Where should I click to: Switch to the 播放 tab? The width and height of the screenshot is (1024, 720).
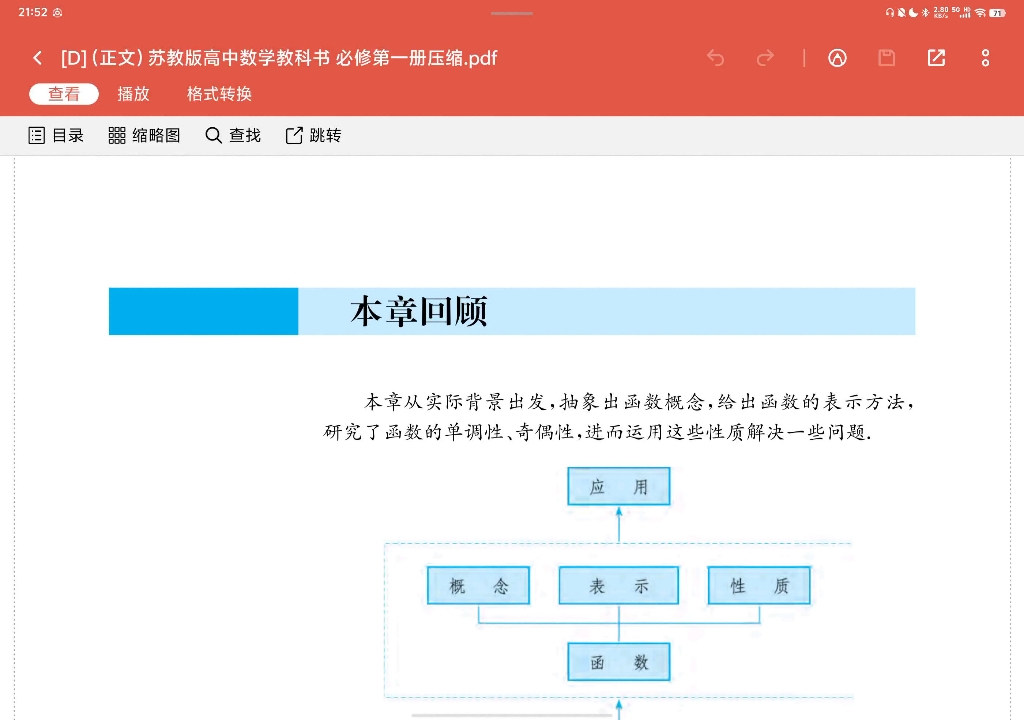(134, 94)
